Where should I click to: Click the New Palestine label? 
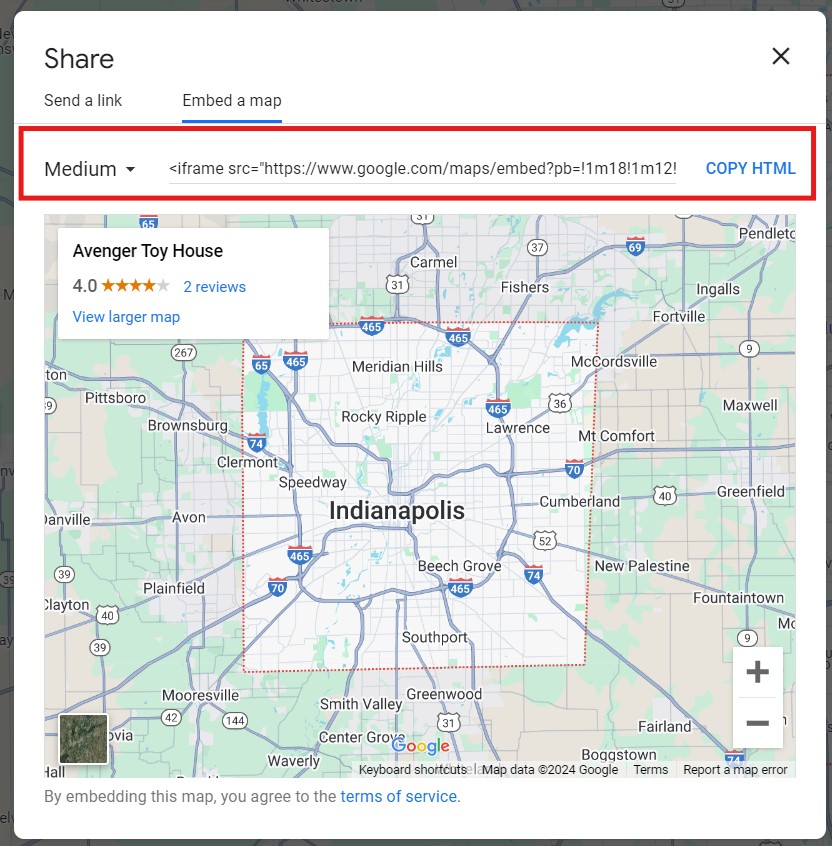tap(642, 565)
